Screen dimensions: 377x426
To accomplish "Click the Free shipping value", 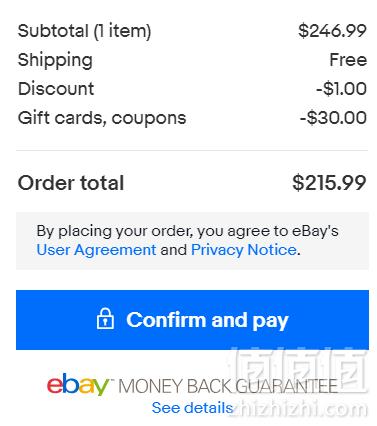I will click(x=348, y=60).
